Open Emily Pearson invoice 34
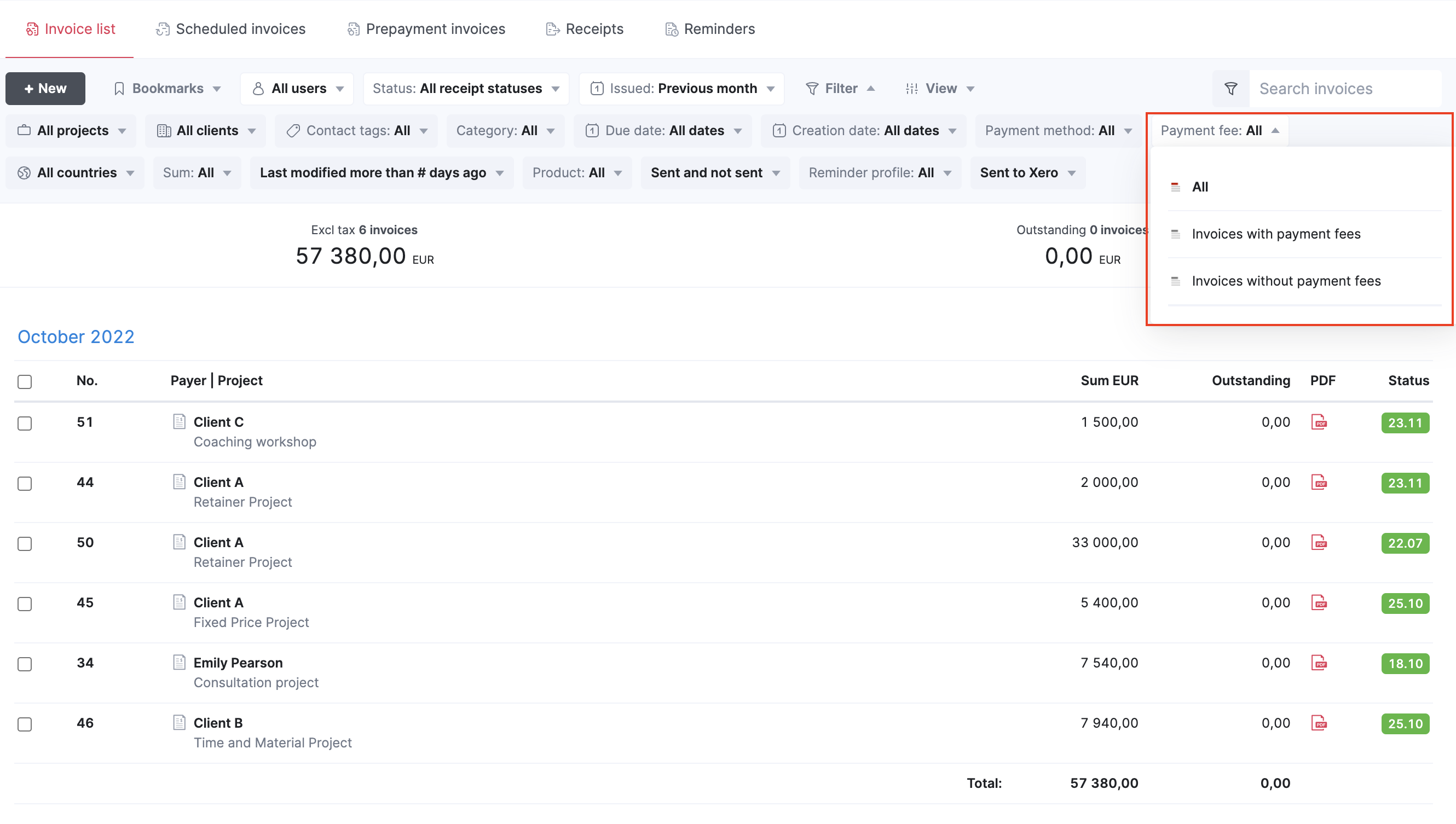This screenshot has width=1456, height=824. click(238, 663)
